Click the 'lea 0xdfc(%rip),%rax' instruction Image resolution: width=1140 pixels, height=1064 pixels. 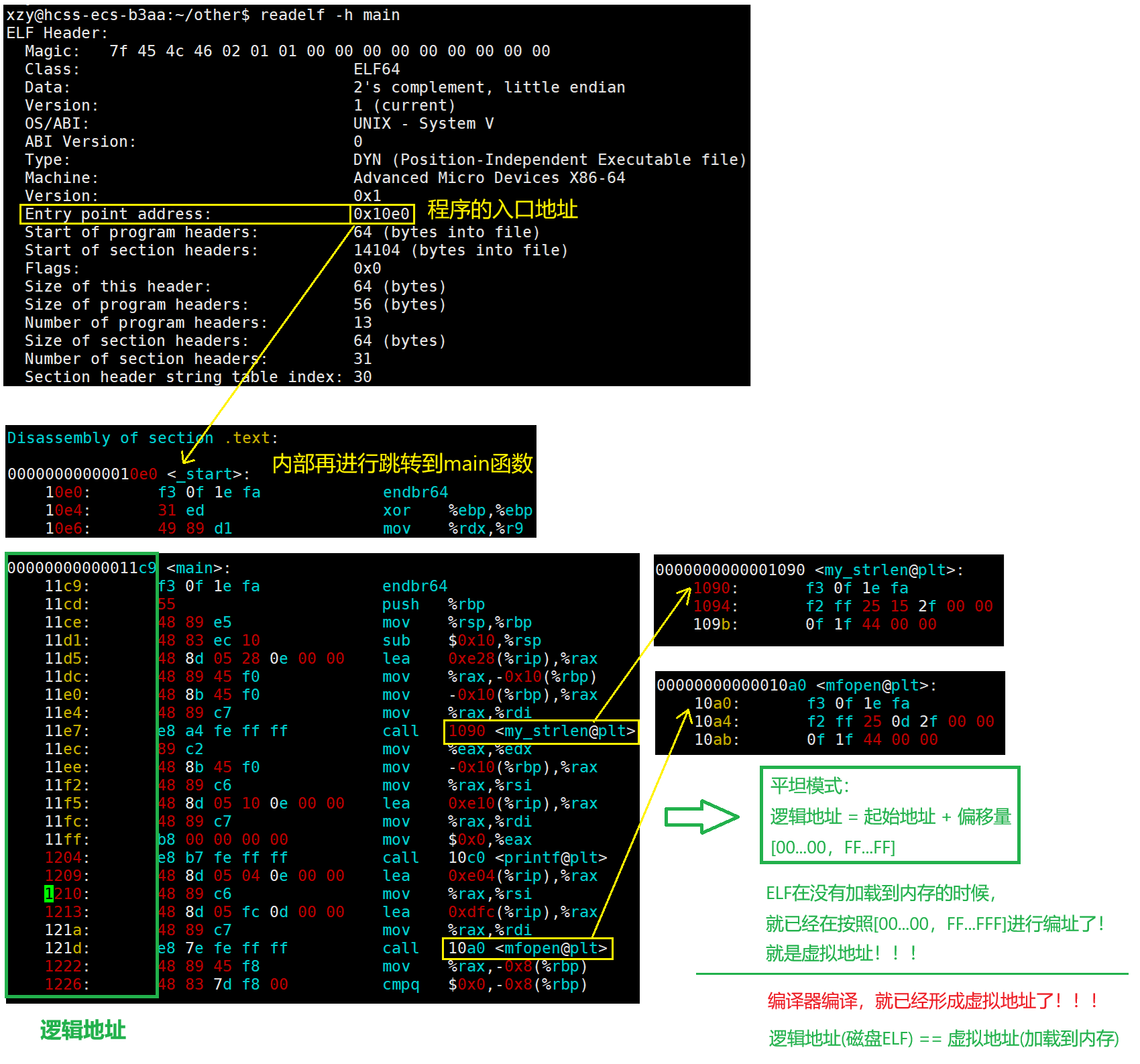[490, 912]
